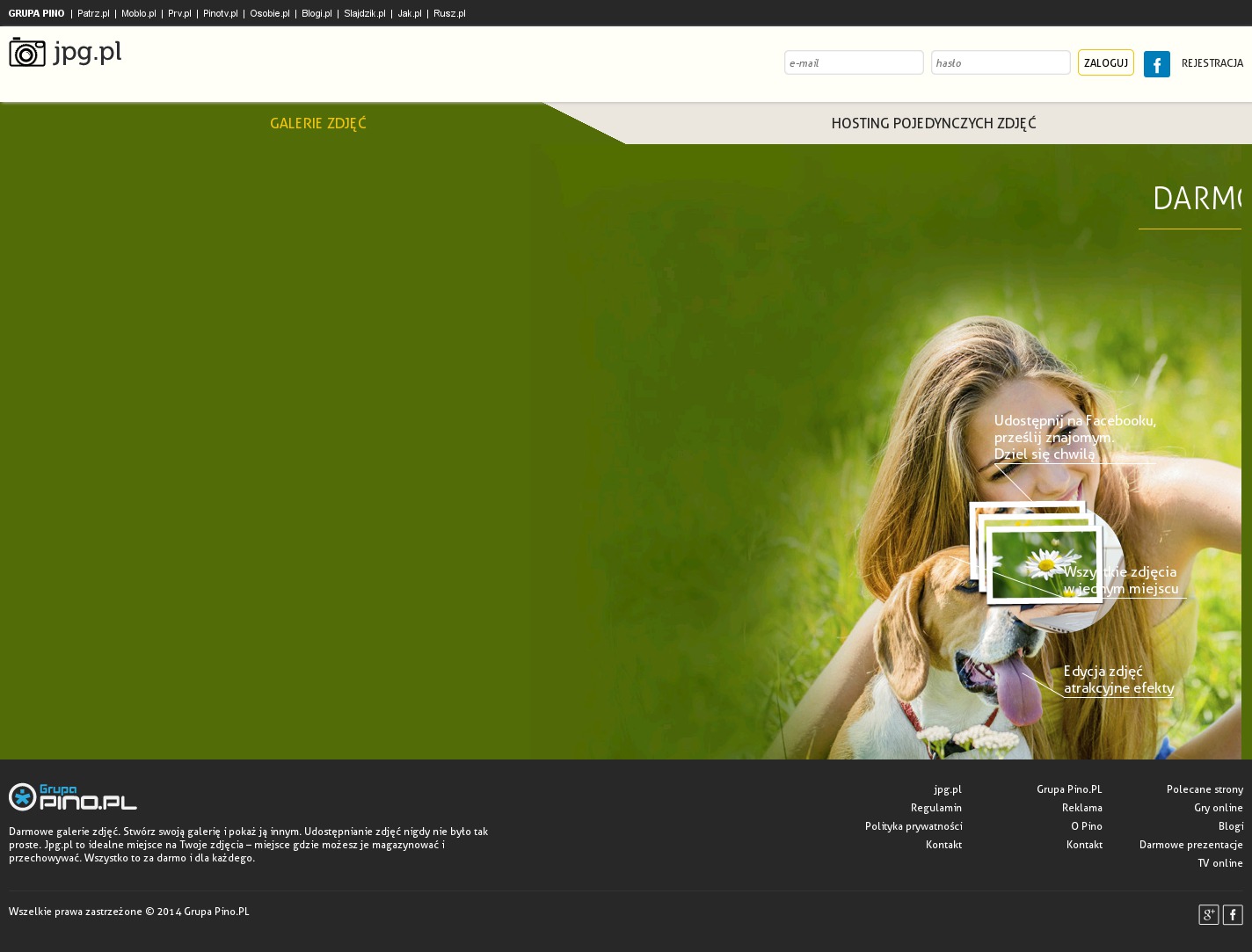Open Osobie.pl in the top bar

pos(269,13)
